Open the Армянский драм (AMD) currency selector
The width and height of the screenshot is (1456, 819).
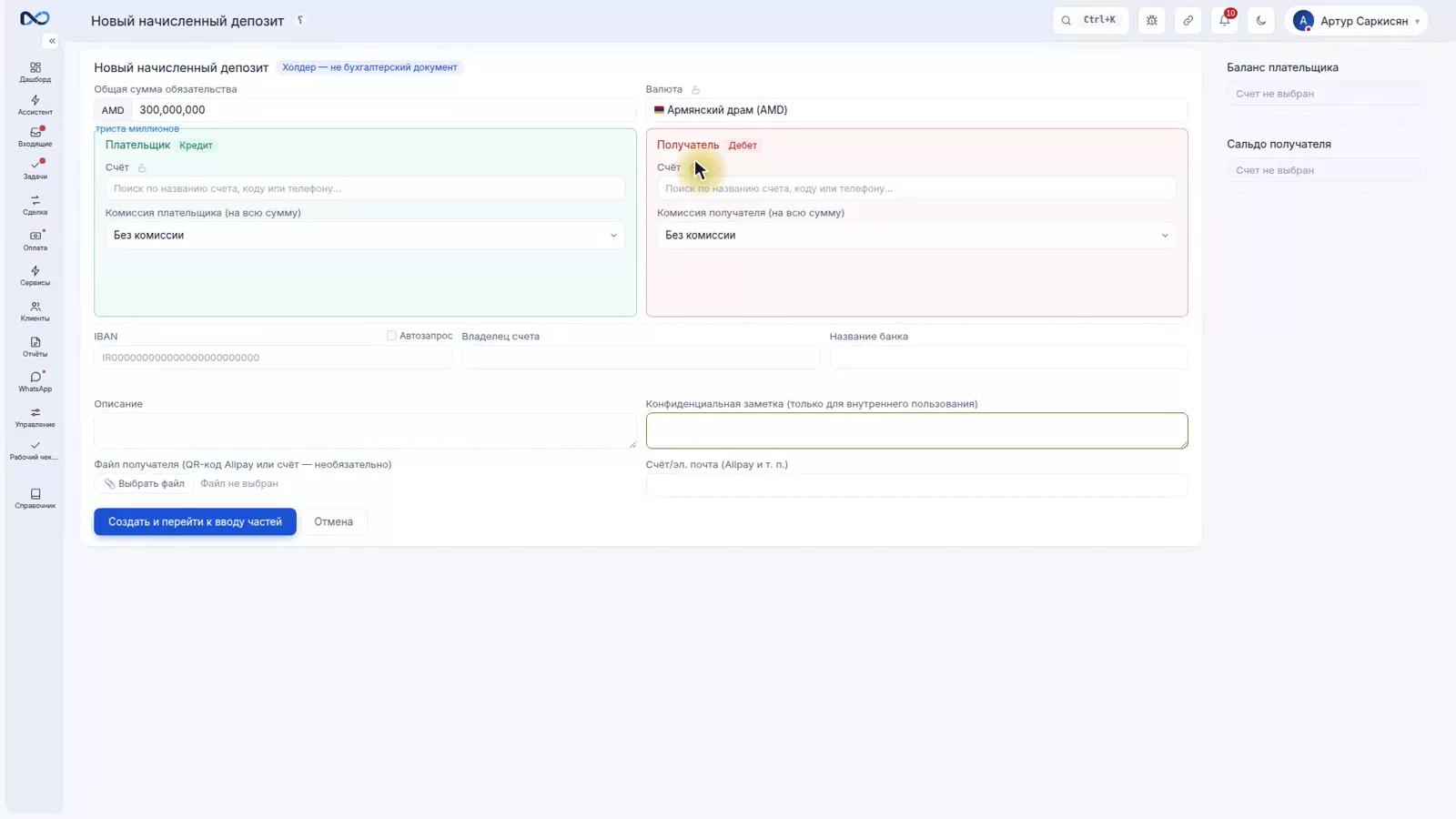pyautogui.click(x=916, y=110)
